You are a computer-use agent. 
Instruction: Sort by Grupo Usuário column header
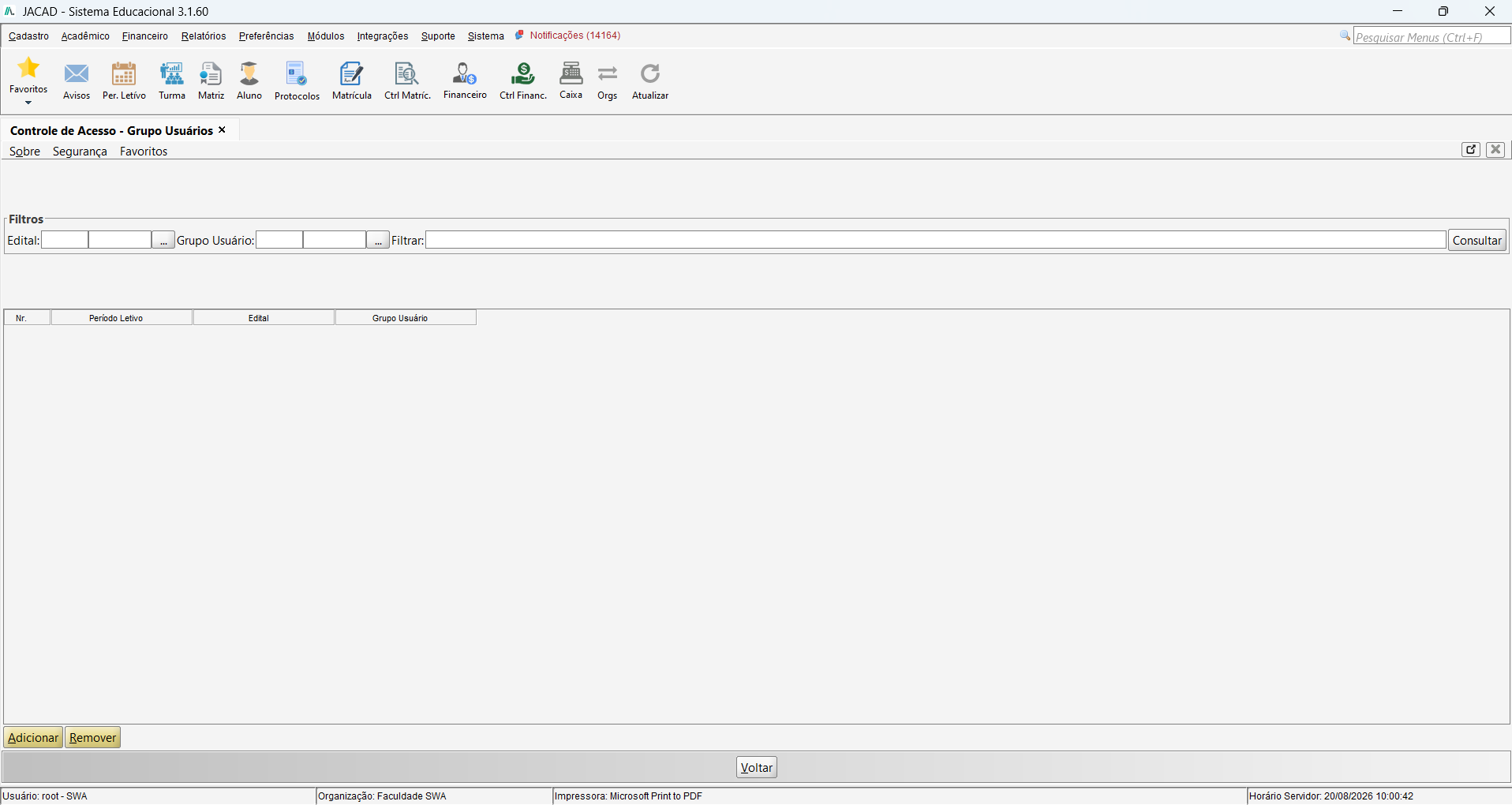(406, 318)
